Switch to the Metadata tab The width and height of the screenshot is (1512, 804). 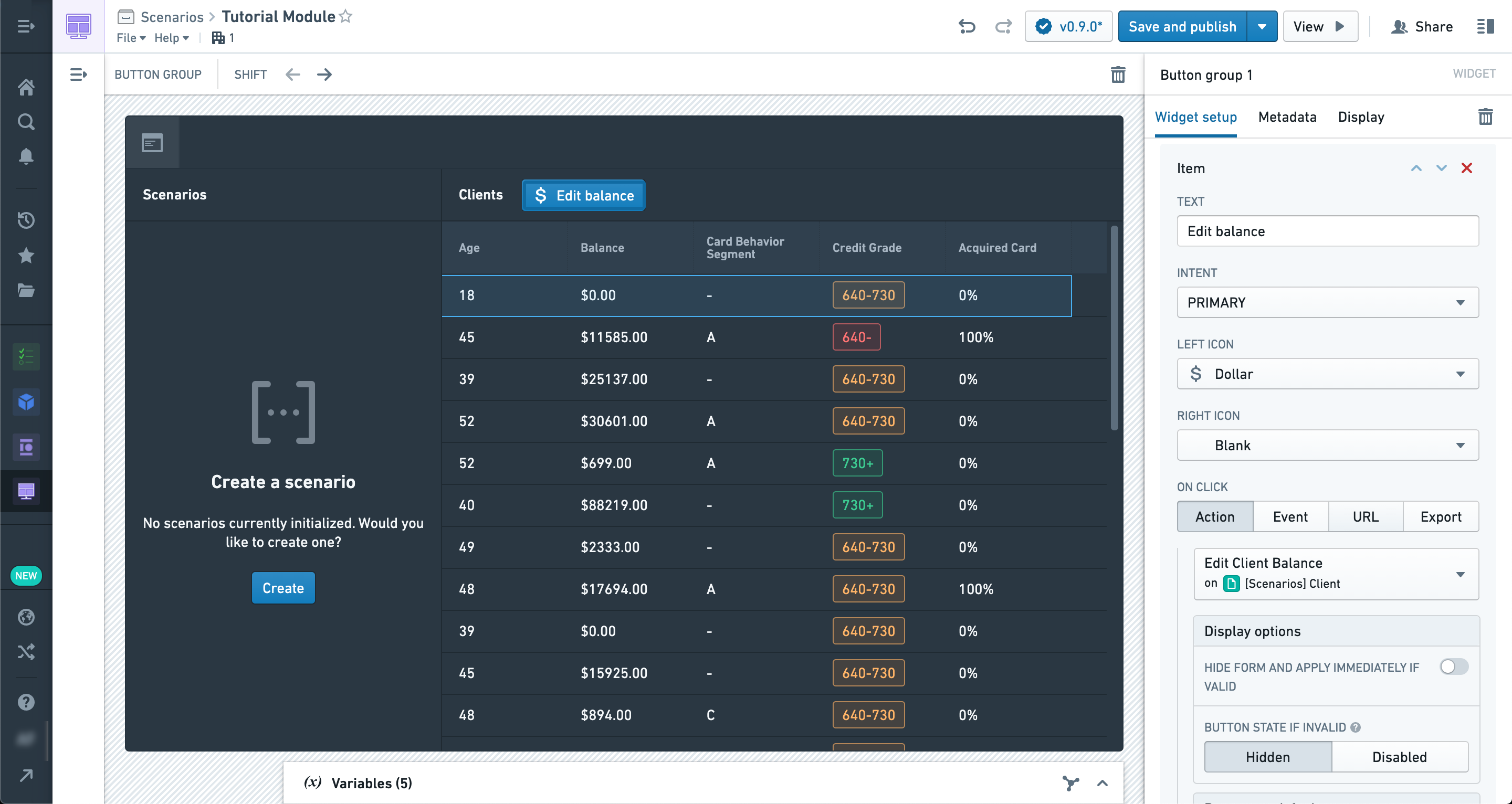1287,117
